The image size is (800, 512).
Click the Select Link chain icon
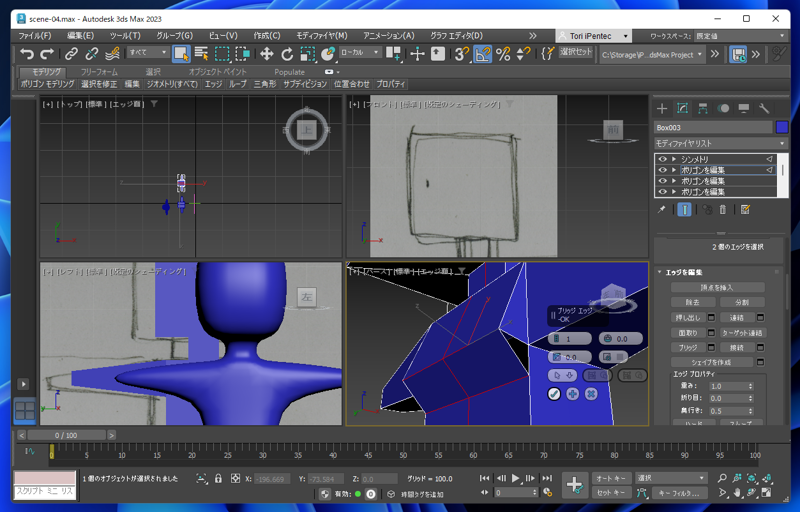(x=71, y=54)
